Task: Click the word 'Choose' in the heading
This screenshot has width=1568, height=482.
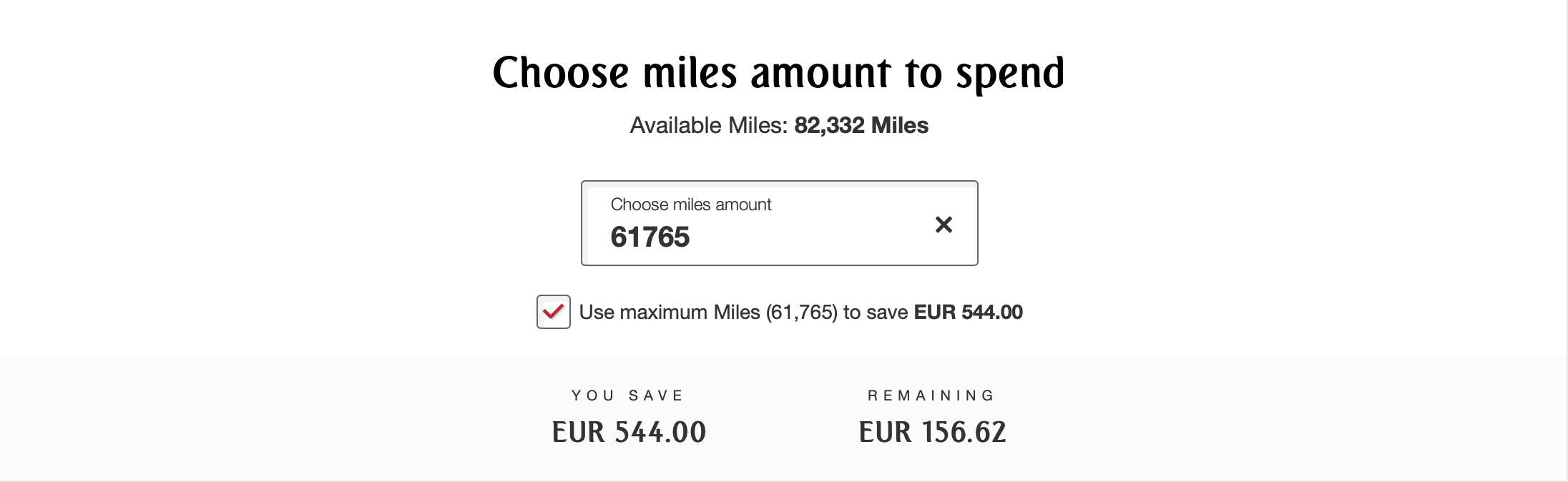Action: tap(561, 73)
